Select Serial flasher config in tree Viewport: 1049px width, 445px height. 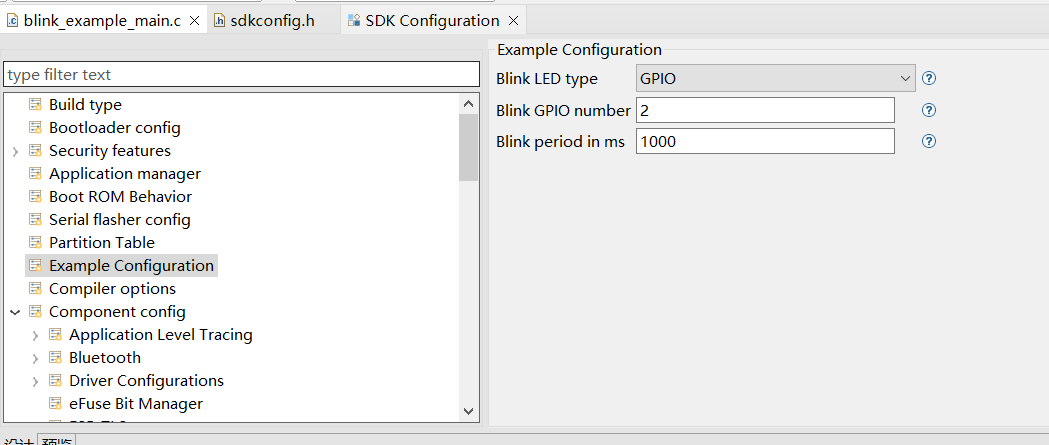point(119,220)
